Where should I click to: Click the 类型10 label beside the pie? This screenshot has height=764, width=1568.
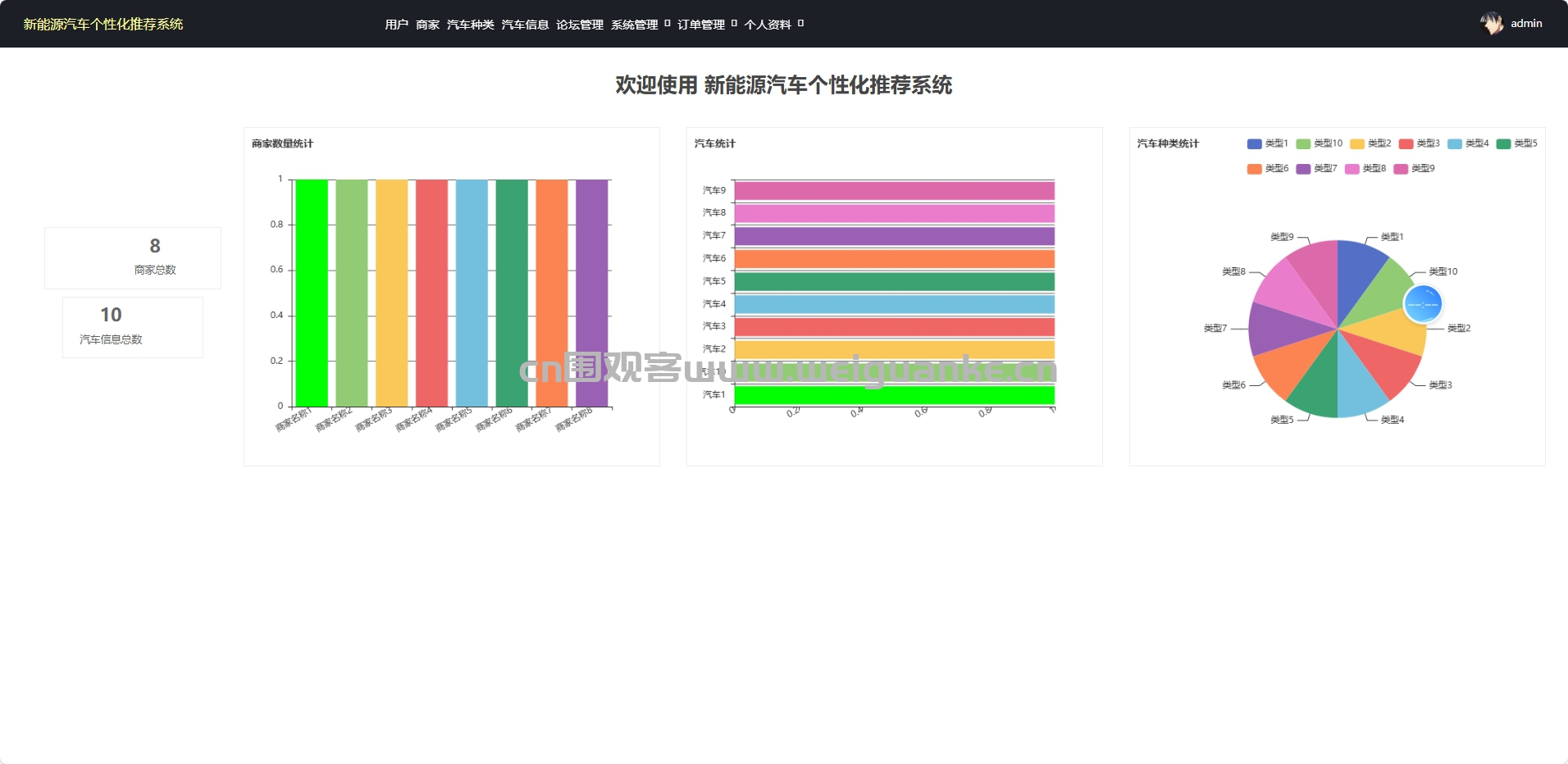(1443, 271)
